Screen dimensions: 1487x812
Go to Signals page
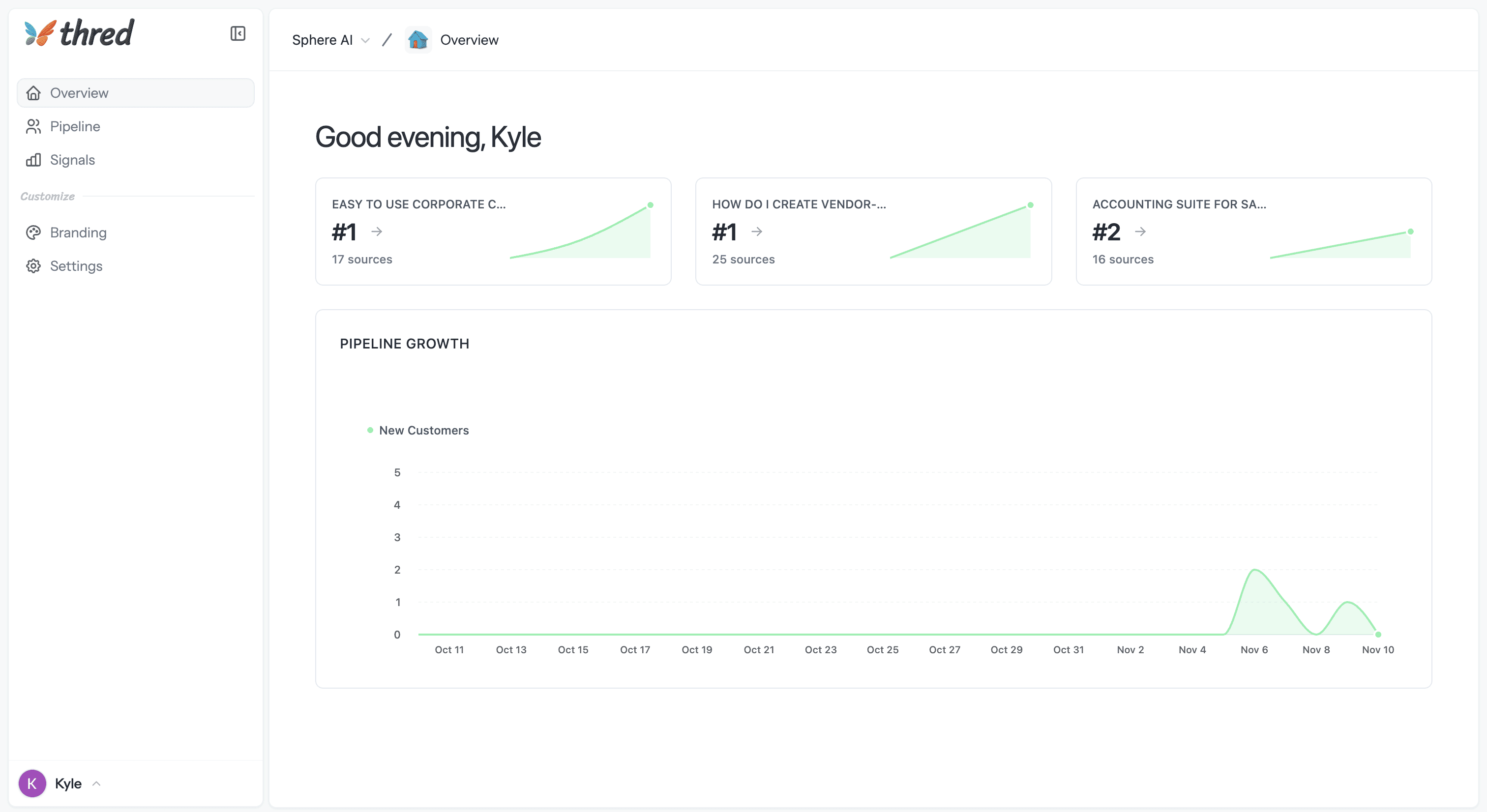(x=73, y=160)
